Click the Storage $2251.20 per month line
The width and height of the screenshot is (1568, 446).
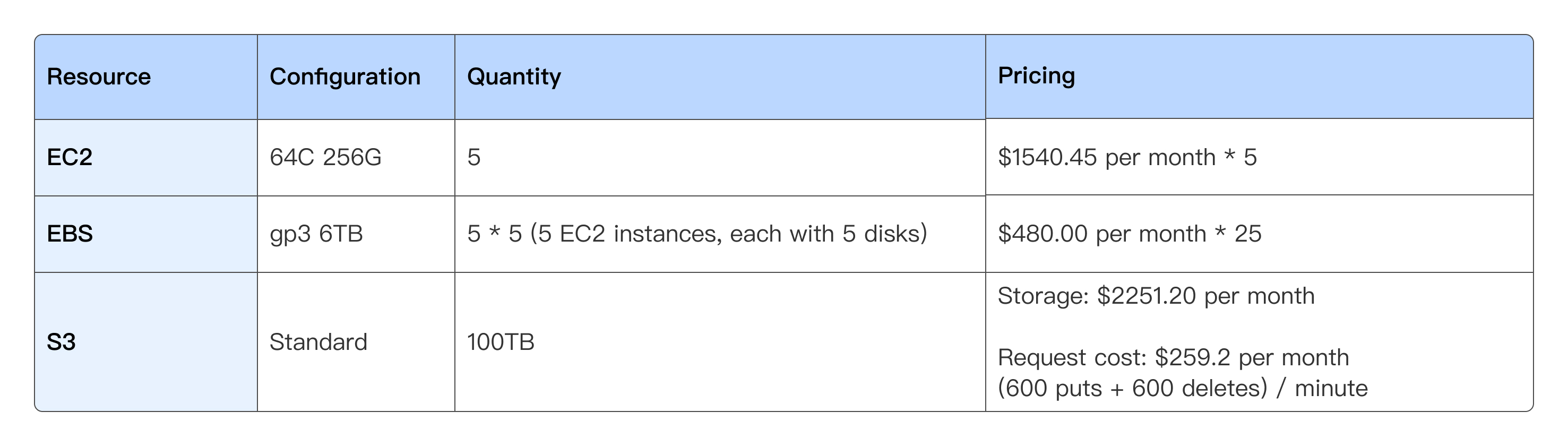coord(1156,296)
